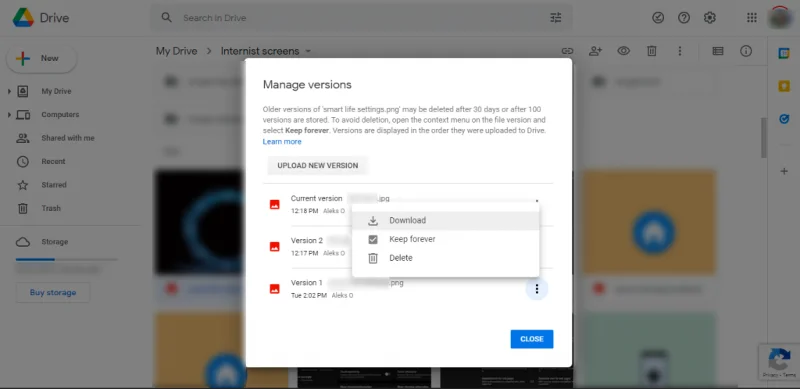Open Google Tasks side panel

(784, 119)
